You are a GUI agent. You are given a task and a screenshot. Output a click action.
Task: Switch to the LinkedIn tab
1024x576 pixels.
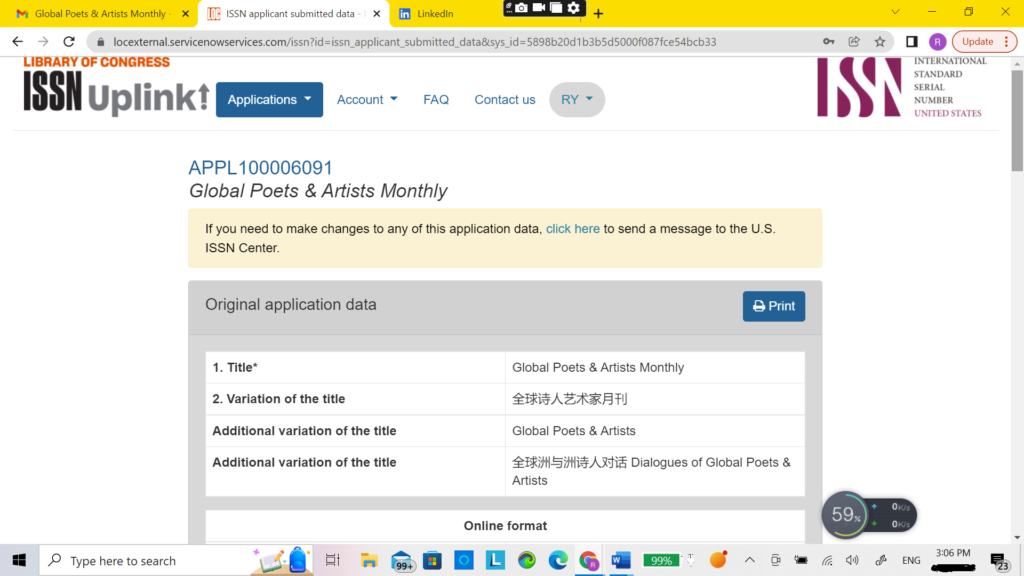(435, 14)
